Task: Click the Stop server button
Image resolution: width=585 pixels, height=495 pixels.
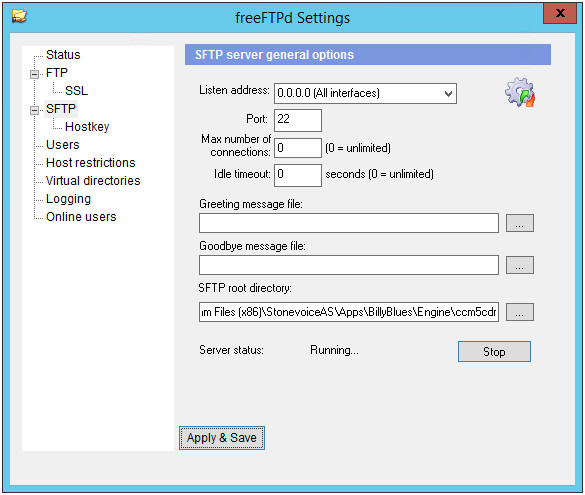Action: click(x=494, y=351)
